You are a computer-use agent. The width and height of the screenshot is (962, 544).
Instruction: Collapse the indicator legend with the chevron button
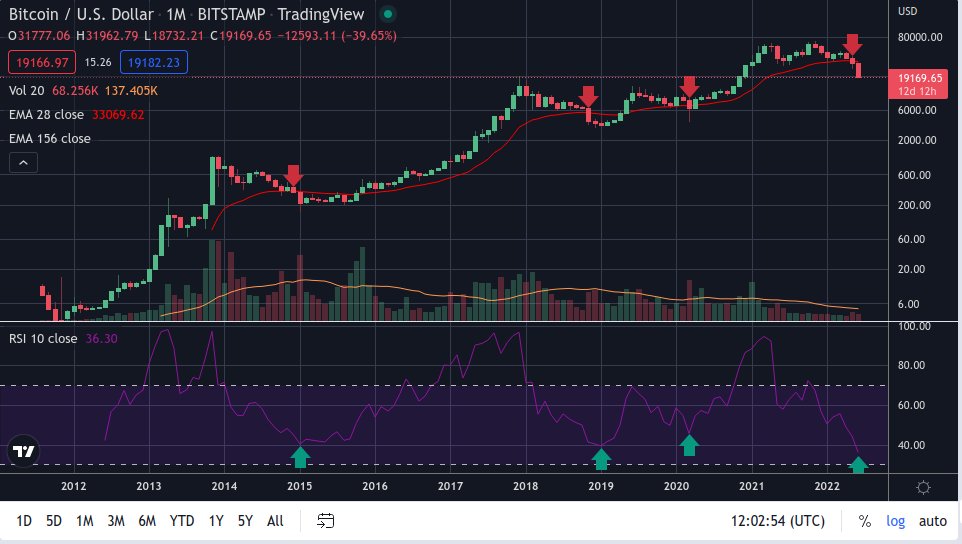(x=23, y=163)
